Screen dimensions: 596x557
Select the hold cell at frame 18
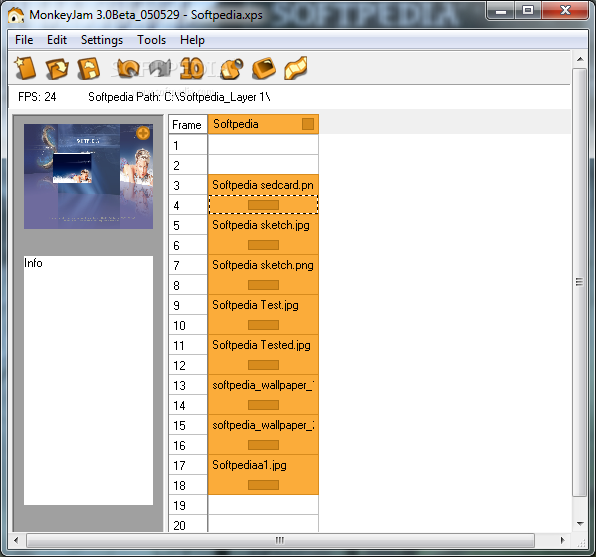[x=263, y=485]
